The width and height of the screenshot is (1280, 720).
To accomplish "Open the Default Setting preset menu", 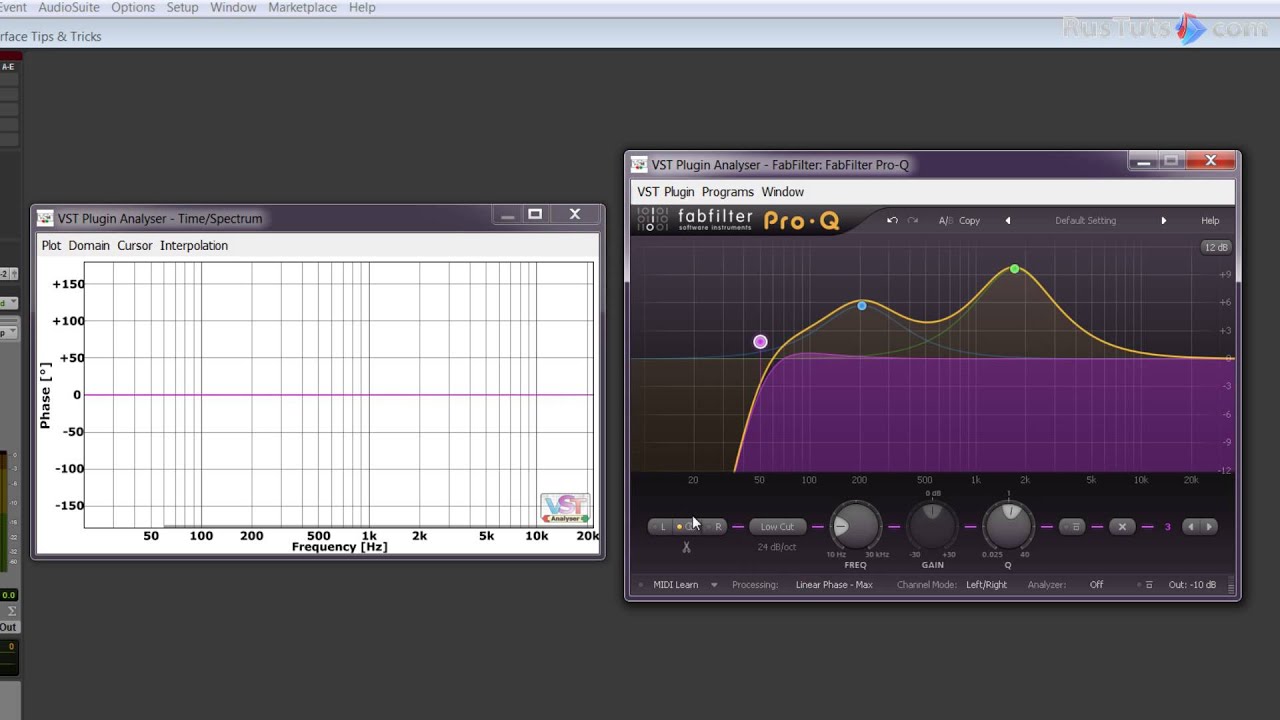I will pyautogui.click(x=1085, y=220).
